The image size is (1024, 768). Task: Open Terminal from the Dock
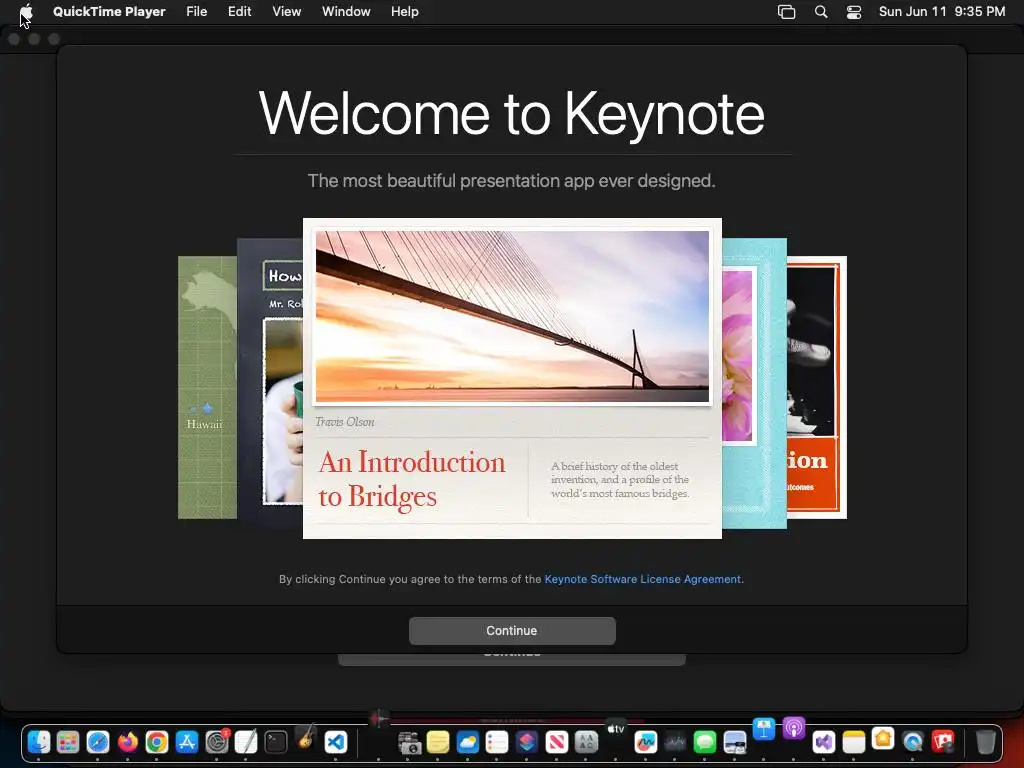(276, 742)
